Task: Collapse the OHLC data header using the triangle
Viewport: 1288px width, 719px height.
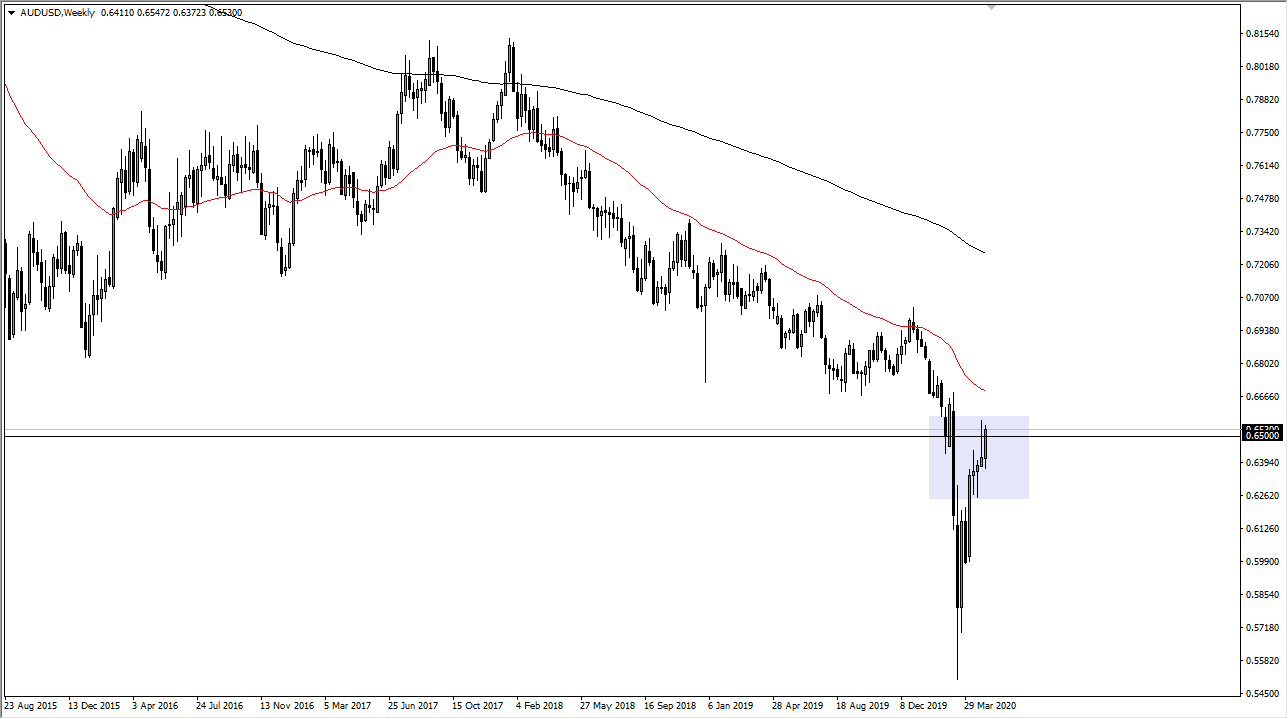Action: 11,13
